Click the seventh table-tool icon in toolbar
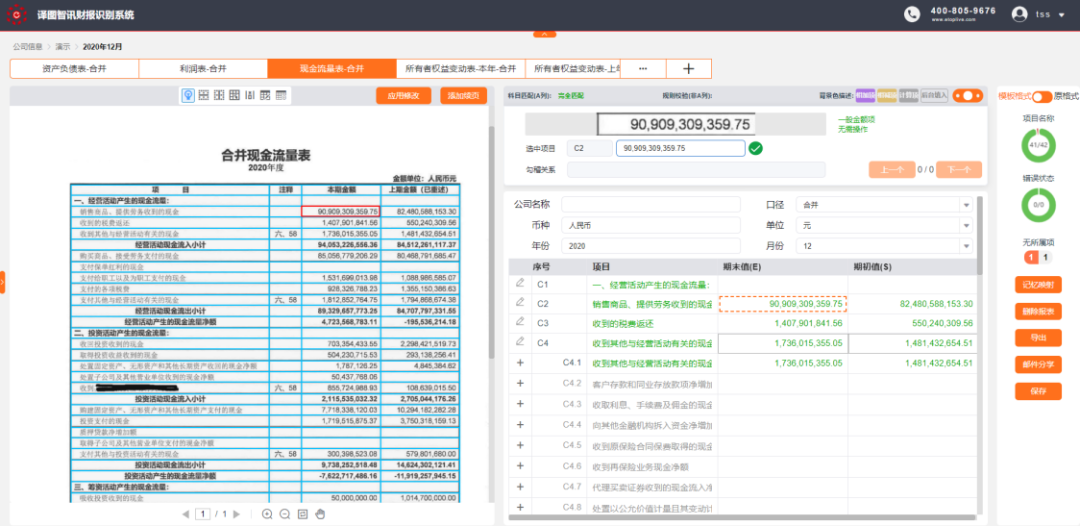This screenshot has height=526, width=1080. click(x=281, y=96)
